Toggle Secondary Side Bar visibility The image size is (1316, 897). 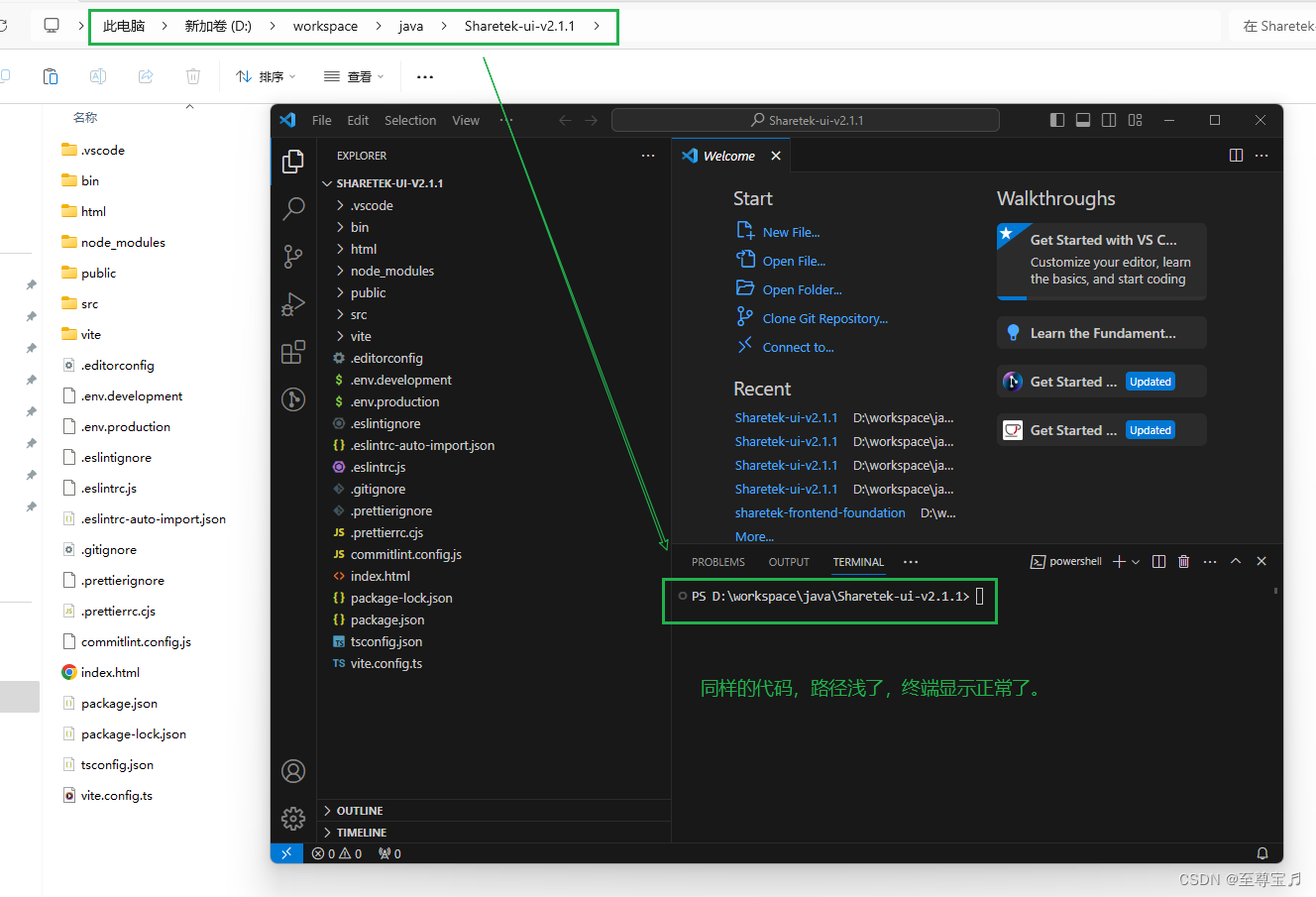click(1109, 120)
